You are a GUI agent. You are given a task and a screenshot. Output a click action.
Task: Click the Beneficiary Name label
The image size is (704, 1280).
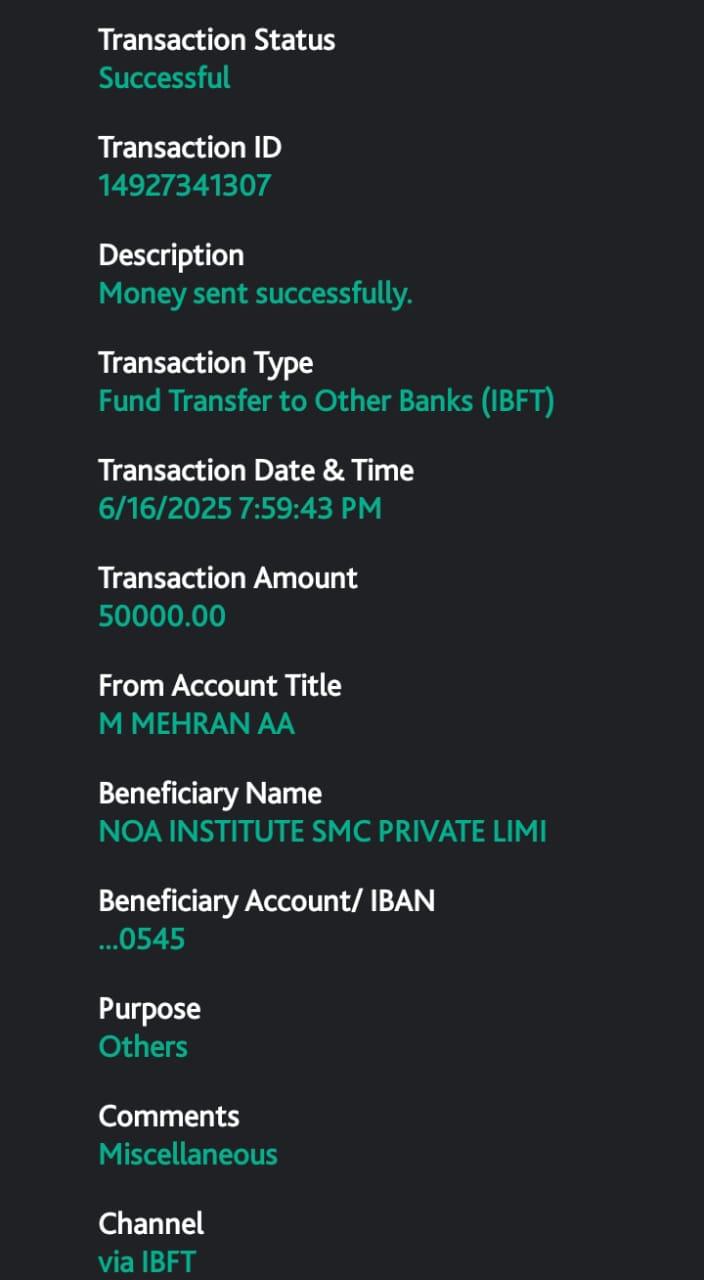[x=210, y=793]
